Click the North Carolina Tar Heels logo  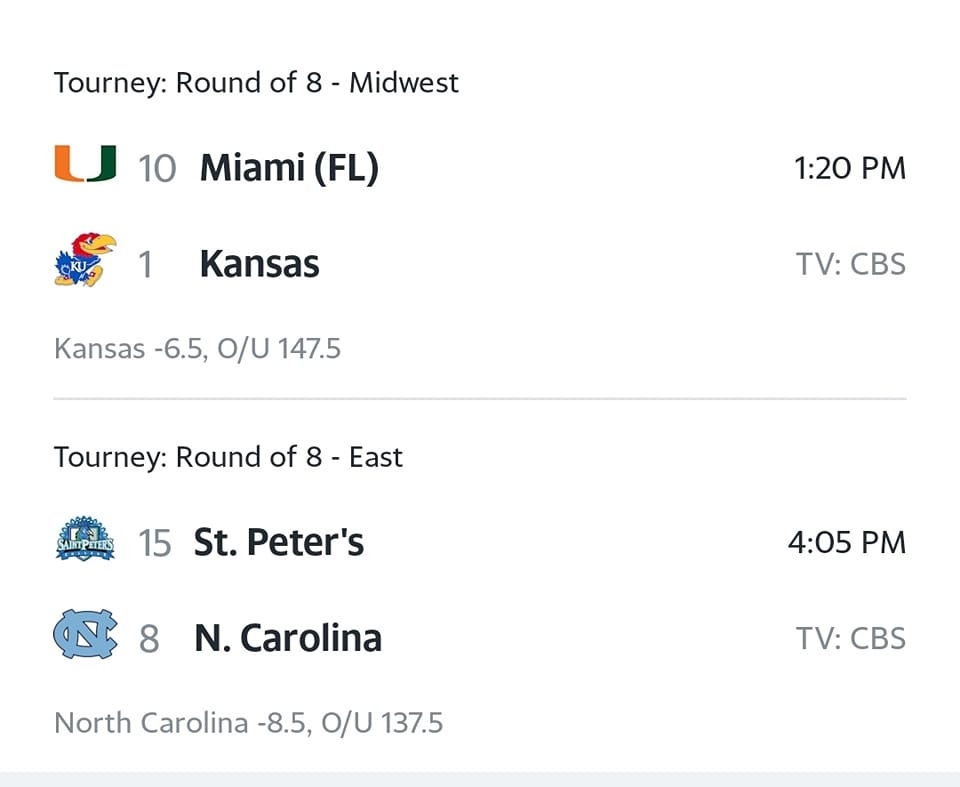[85, 637]
